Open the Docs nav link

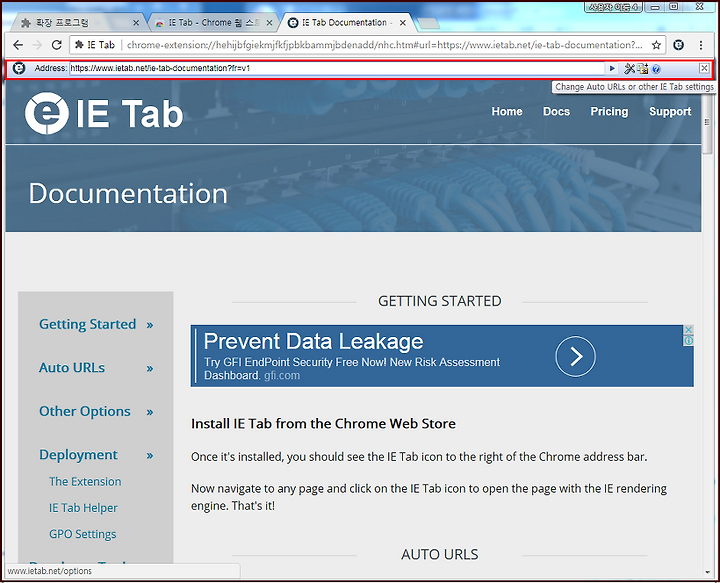[x=556, y=112]
